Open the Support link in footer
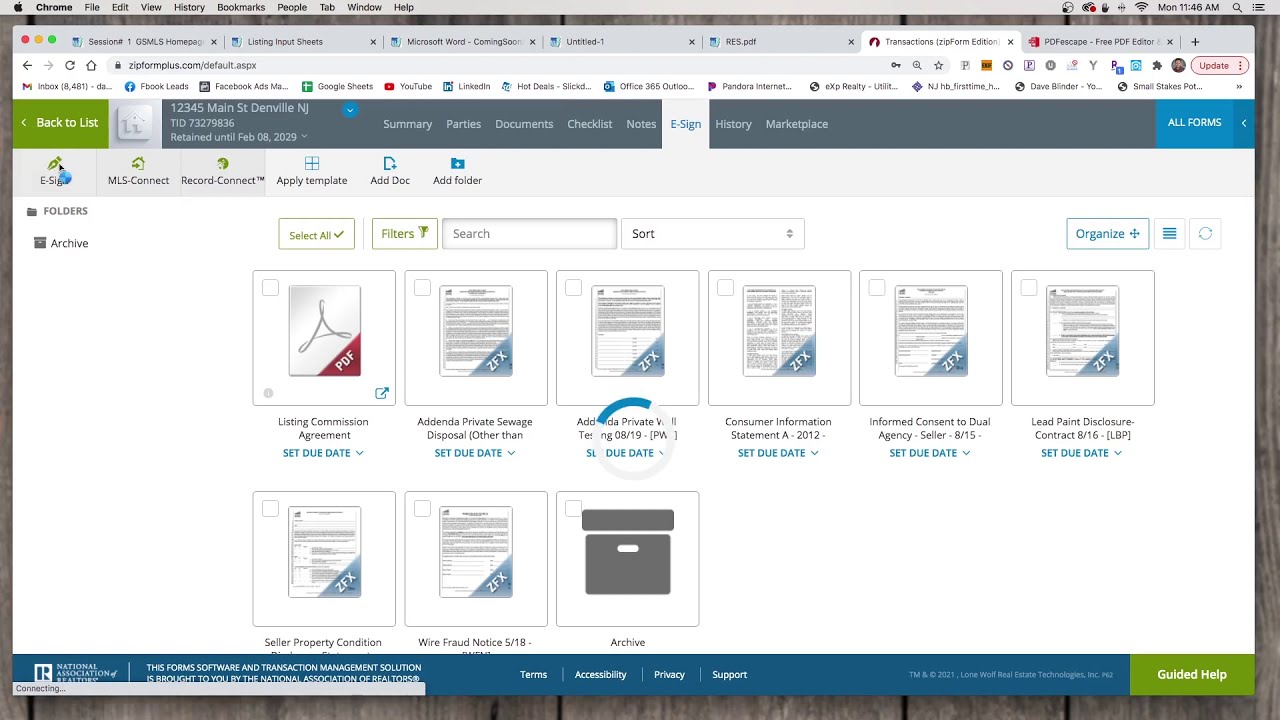Viewport: 1280px width, 720px height. pyautogui.click(x=729, y=675)
